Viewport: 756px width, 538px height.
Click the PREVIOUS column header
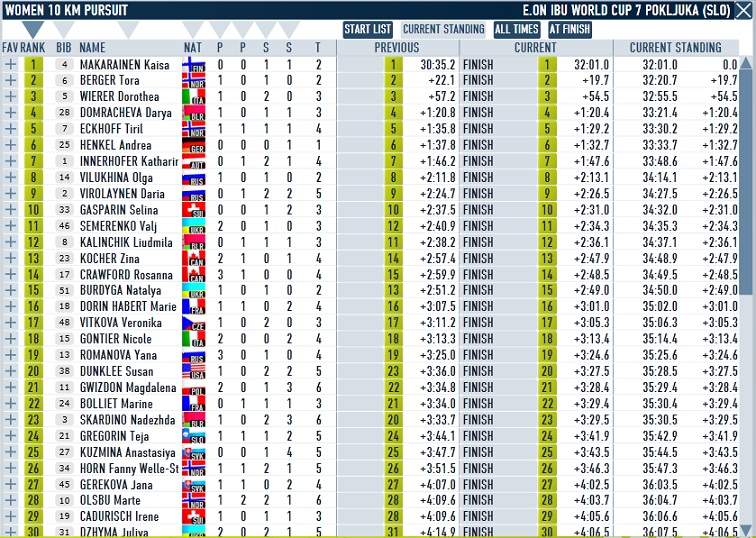pyautogui.click(x=397, y=48)
